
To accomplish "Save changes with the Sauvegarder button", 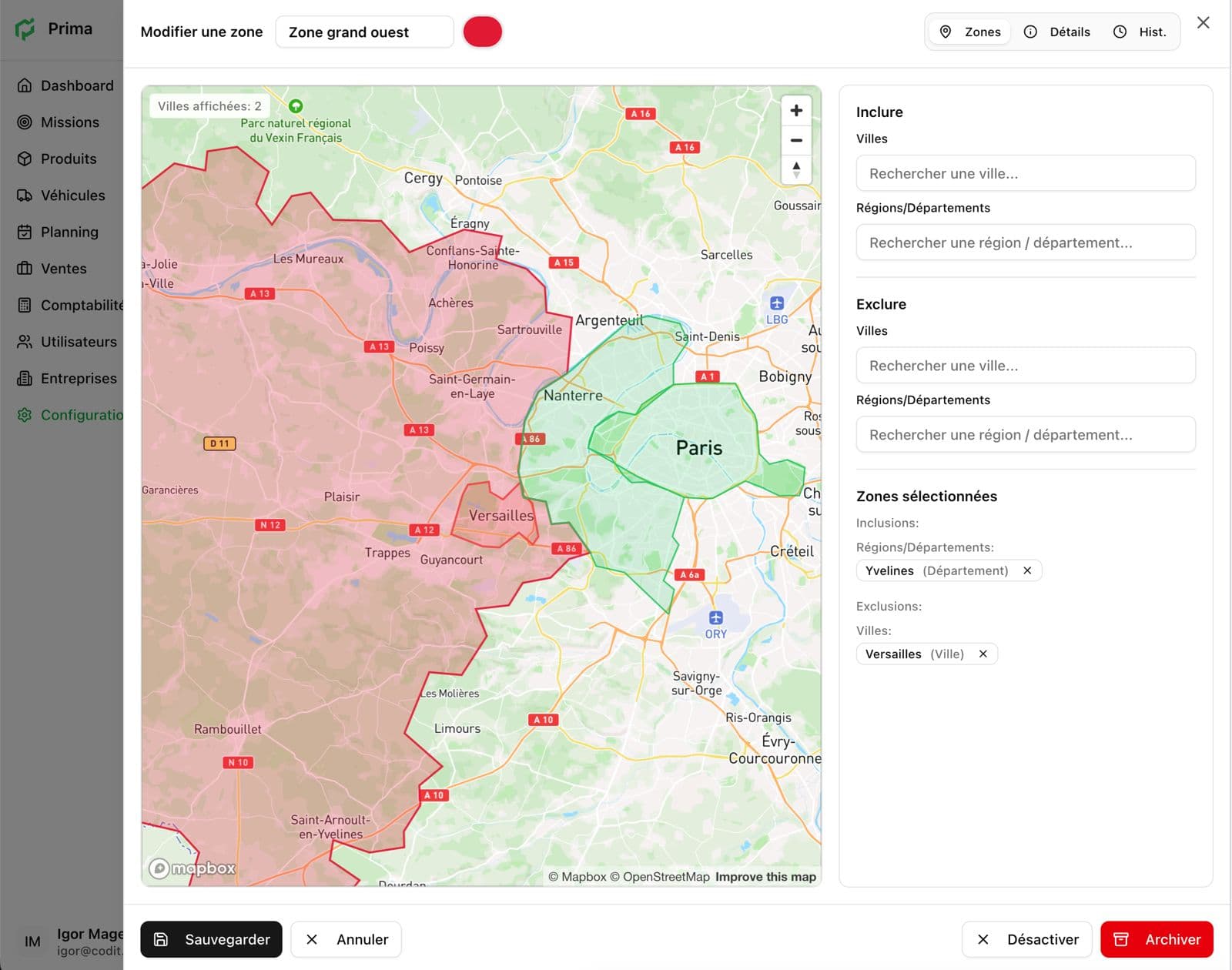I will 211,939.
